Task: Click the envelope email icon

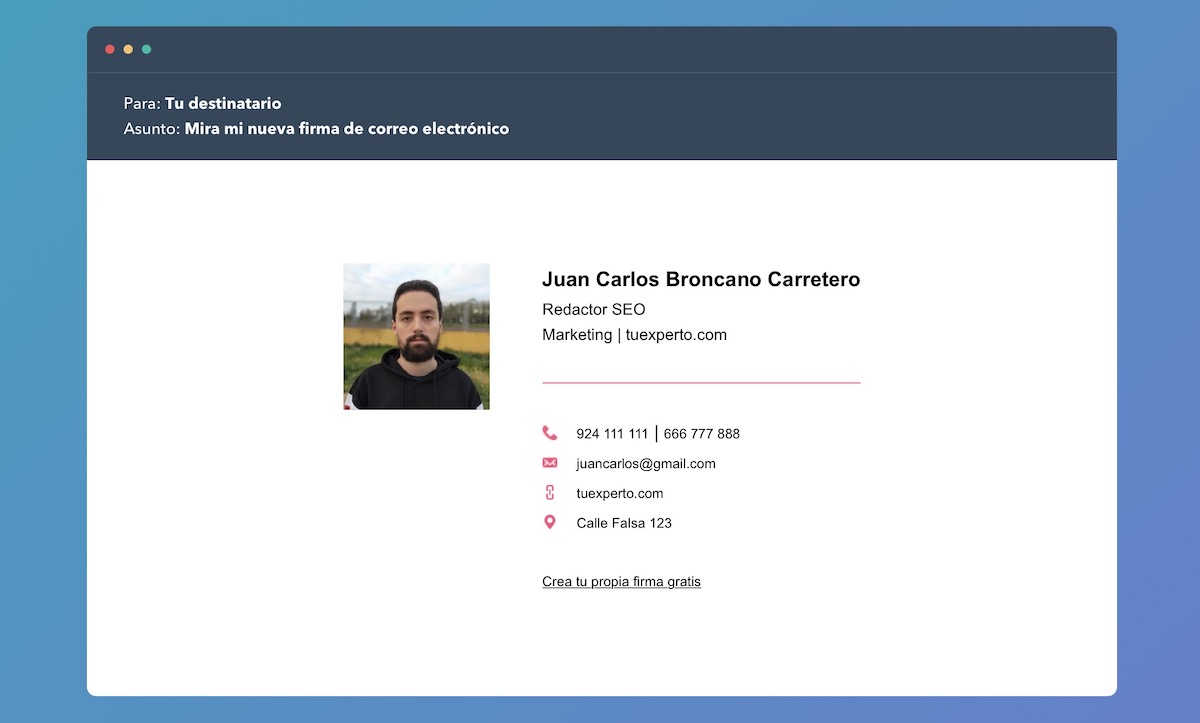Action: [x=550, y=462]
